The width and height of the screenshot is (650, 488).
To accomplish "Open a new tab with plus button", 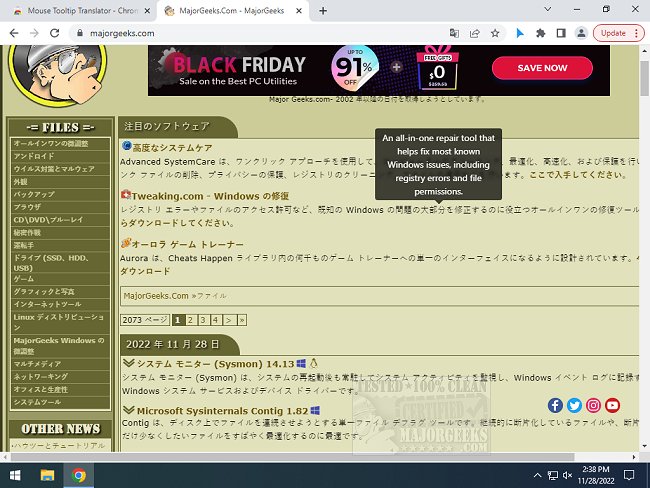I will (323, 11).
